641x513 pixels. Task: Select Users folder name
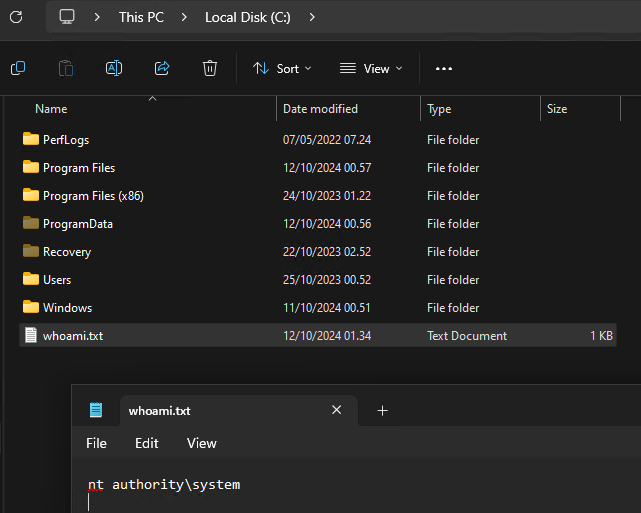57,280
